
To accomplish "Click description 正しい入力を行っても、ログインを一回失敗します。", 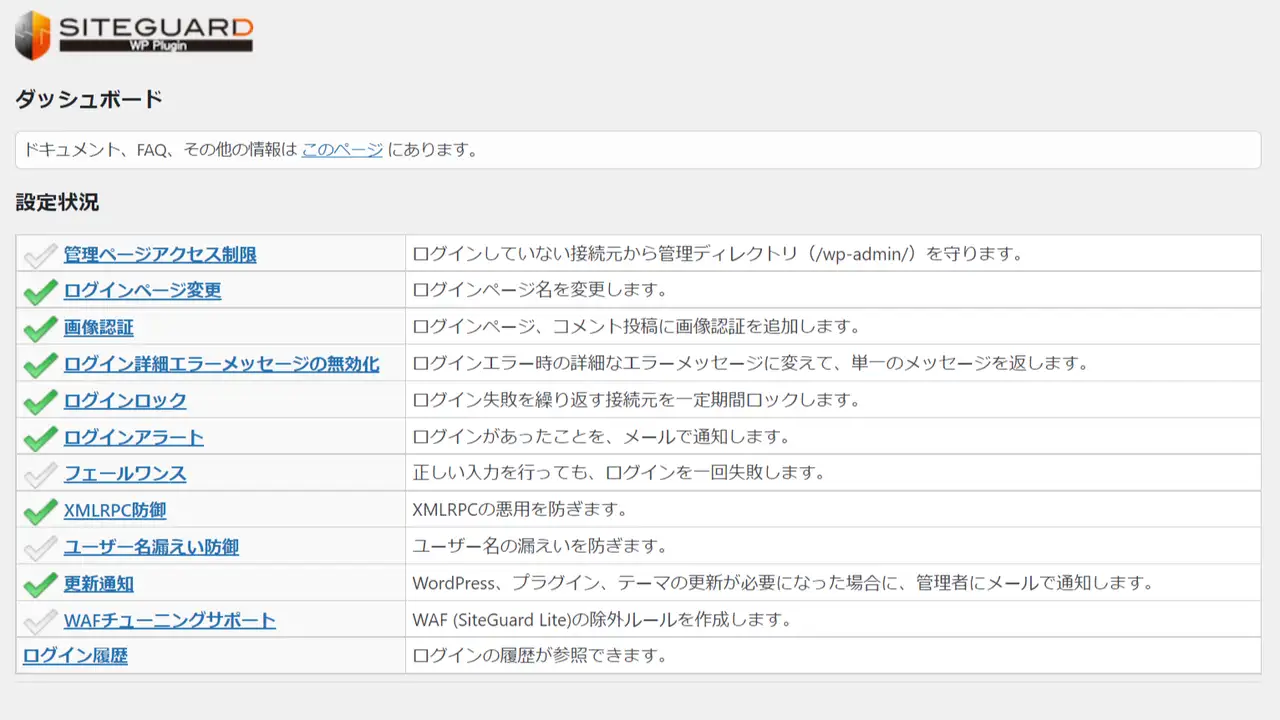I will (618, 474).
